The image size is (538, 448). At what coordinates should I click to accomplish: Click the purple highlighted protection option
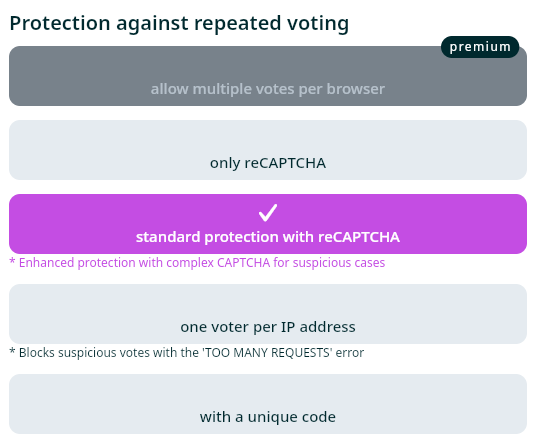pos(268,224)
